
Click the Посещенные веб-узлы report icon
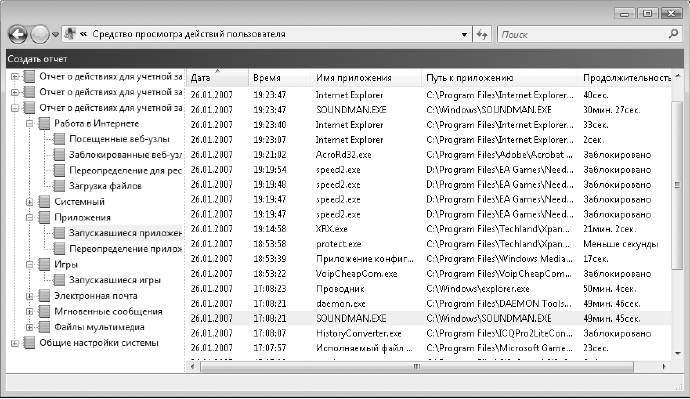pyautogui.click(x=59, y=139)
